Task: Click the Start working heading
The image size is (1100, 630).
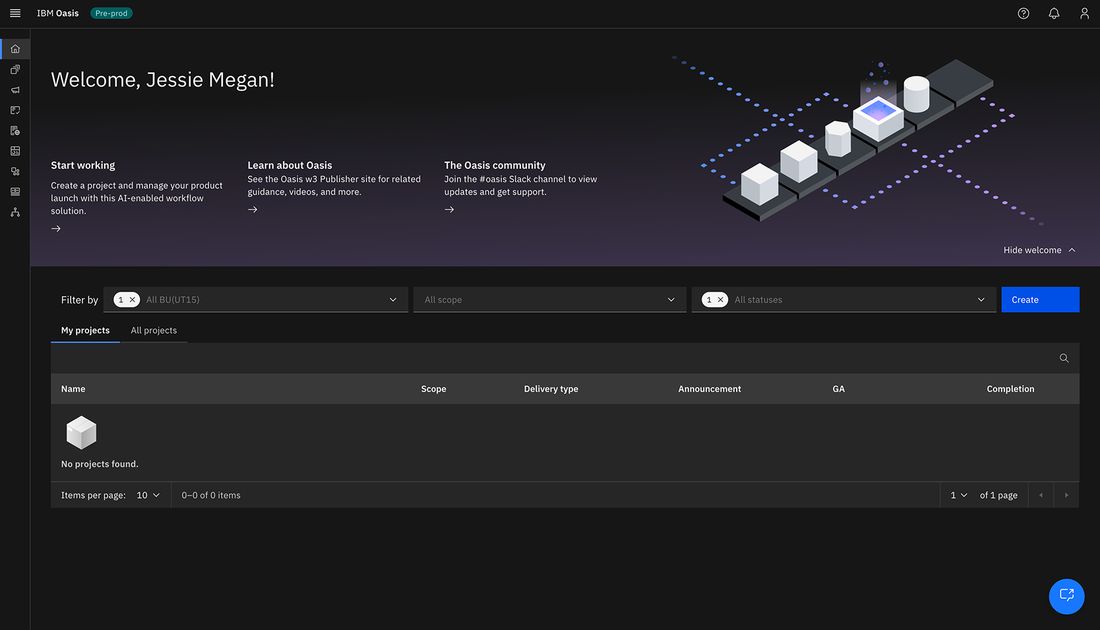Action: 83,166
